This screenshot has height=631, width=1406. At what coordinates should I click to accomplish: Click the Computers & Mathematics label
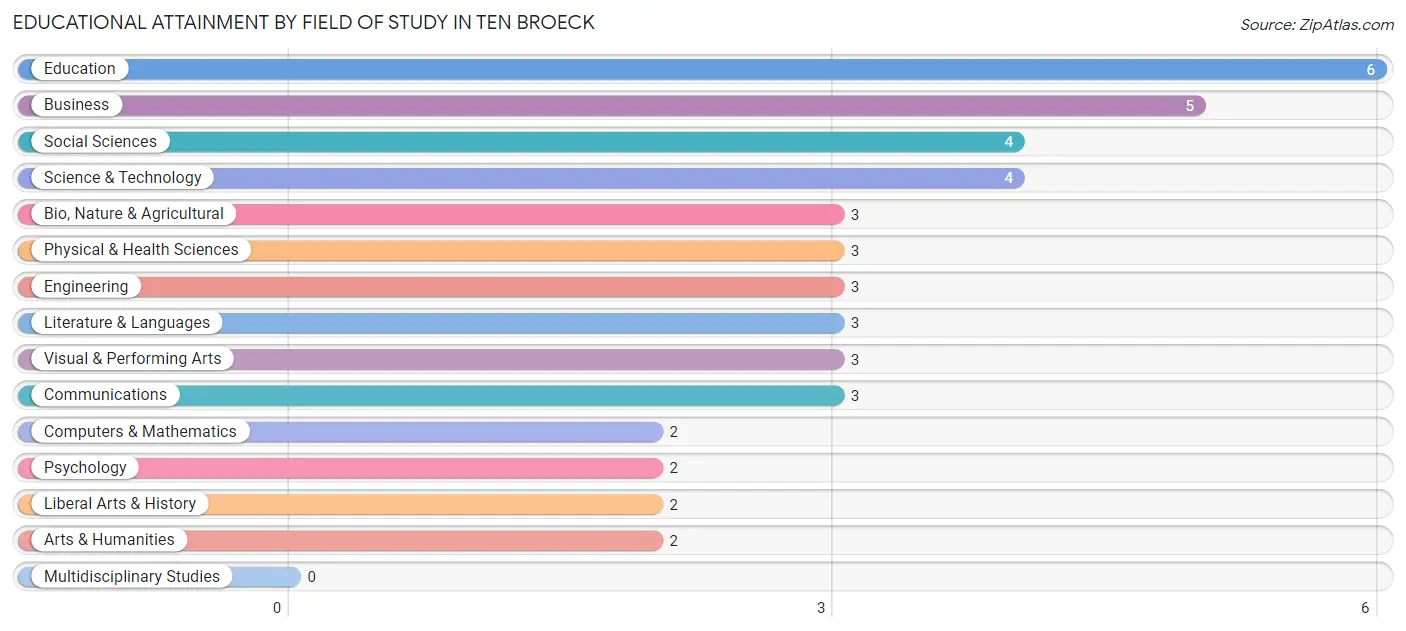tap(140, 432)
